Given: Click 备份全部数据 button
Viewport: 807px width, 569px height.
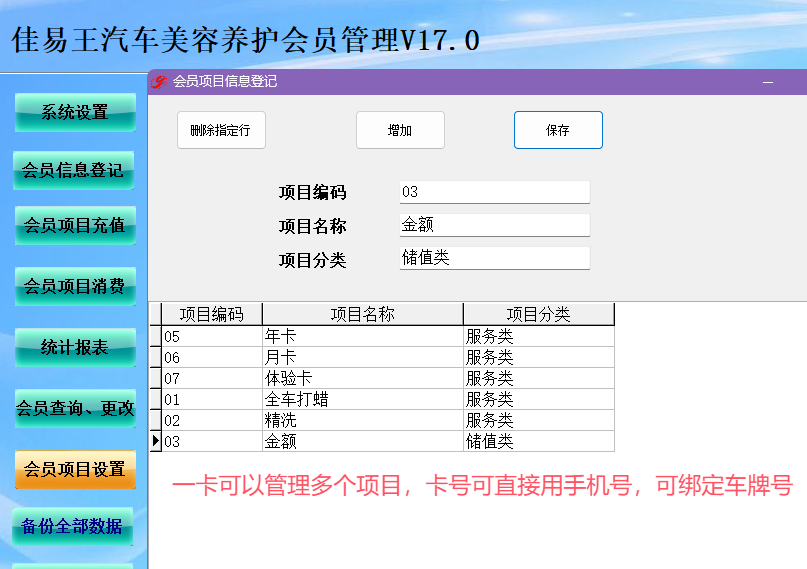Looking at the screenshot, I should [73, 526].
